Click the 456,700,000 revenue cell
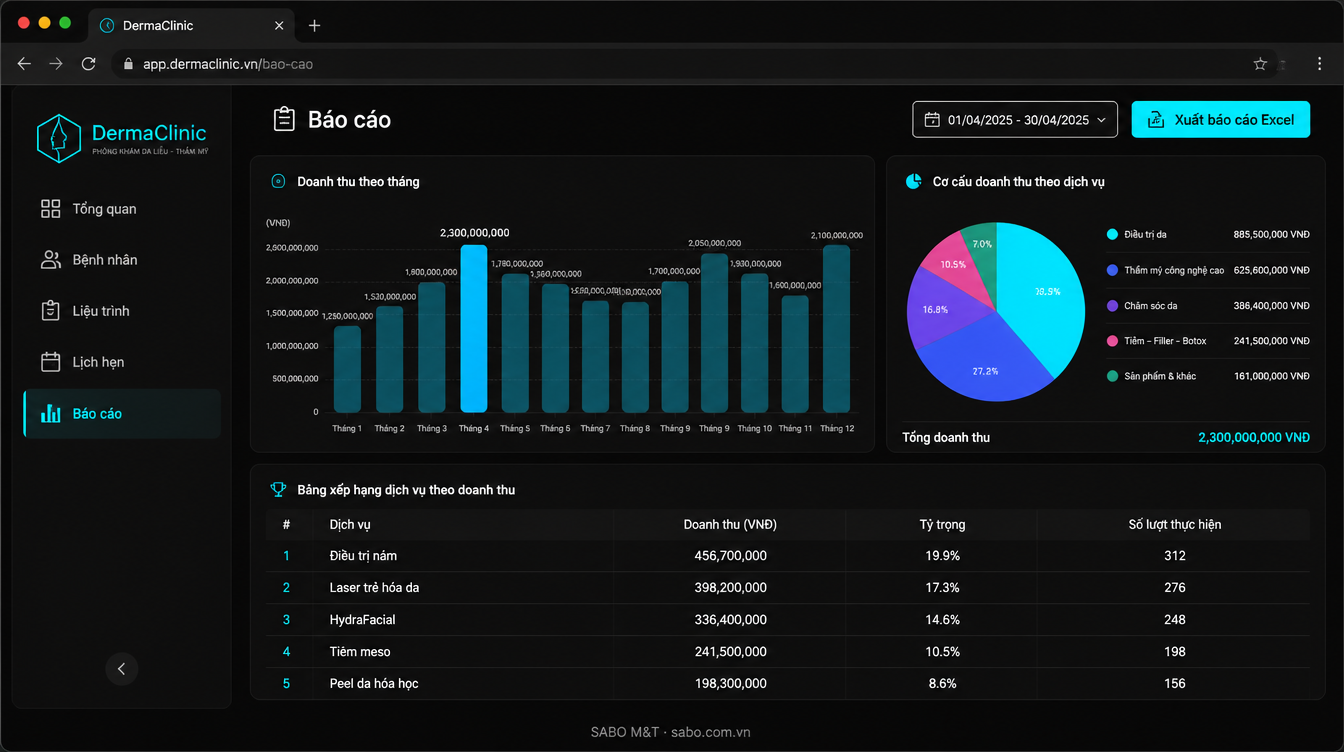This screenshot has height=752, width=1344. tap(730, 556)
